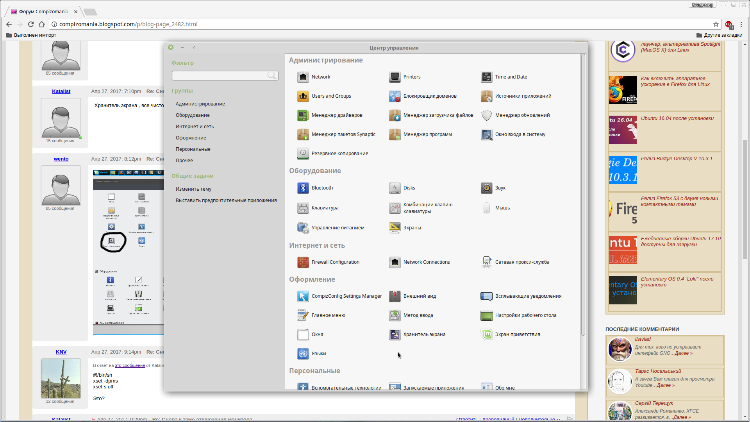This screenshot has width=750, height=422.
Task: Click inside the control center filter field
Action: 218,75
